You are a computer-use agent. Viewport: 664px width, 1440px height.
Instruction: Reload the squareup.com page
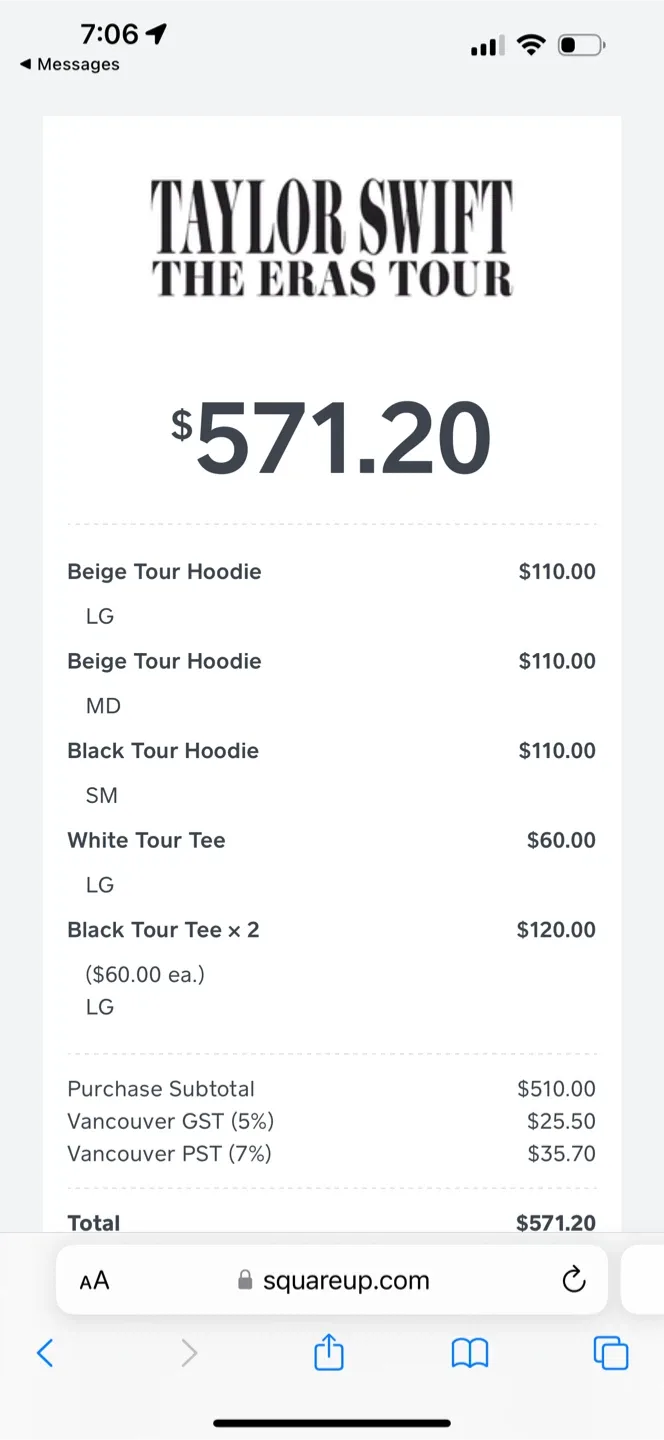[x=573, y=1280]
